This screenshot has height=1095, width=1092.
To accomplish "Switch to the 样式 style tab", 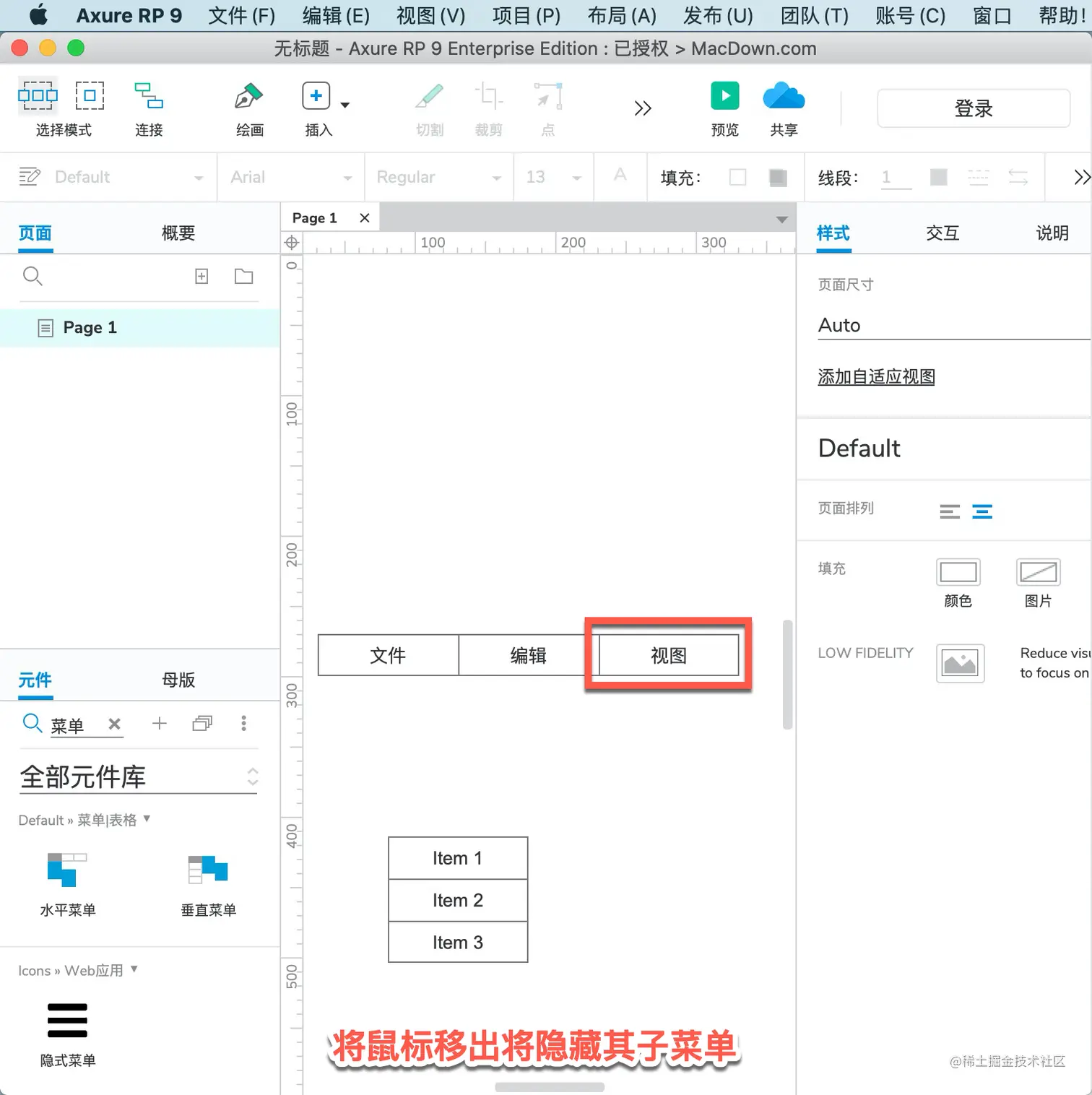I will [833, 233].
